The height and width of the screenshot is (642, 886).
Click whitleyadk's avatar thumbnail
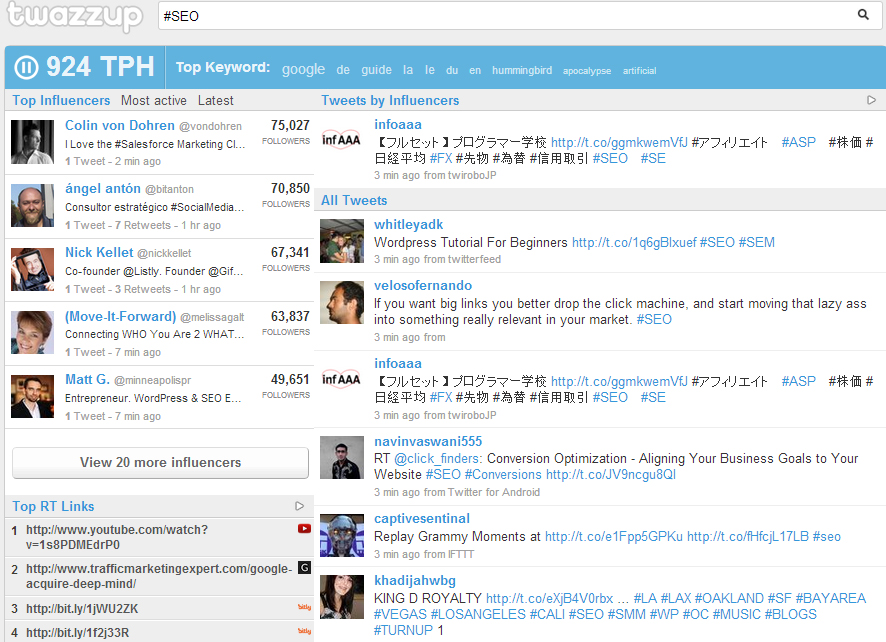point(342,241)
